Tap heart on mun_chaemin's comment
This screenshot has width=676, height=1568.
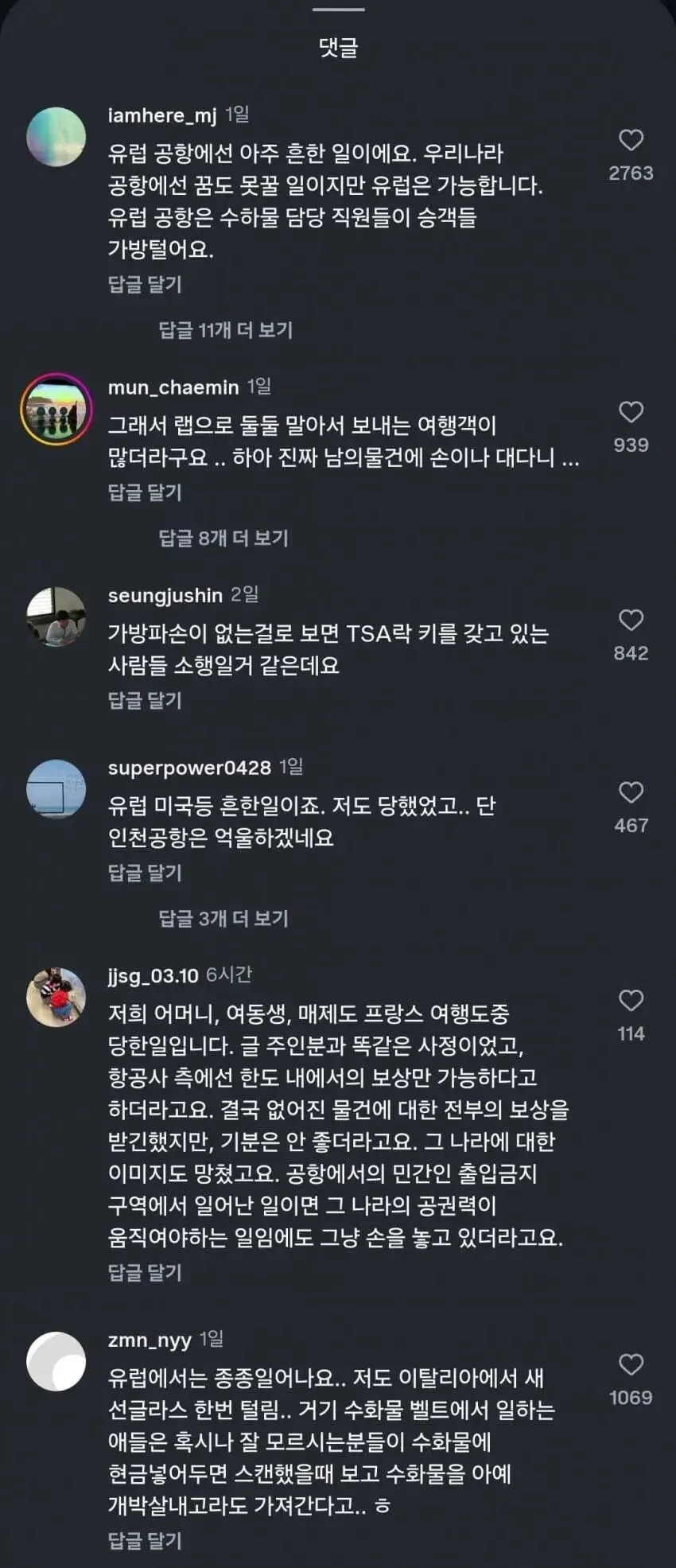[x=631, y=412]
